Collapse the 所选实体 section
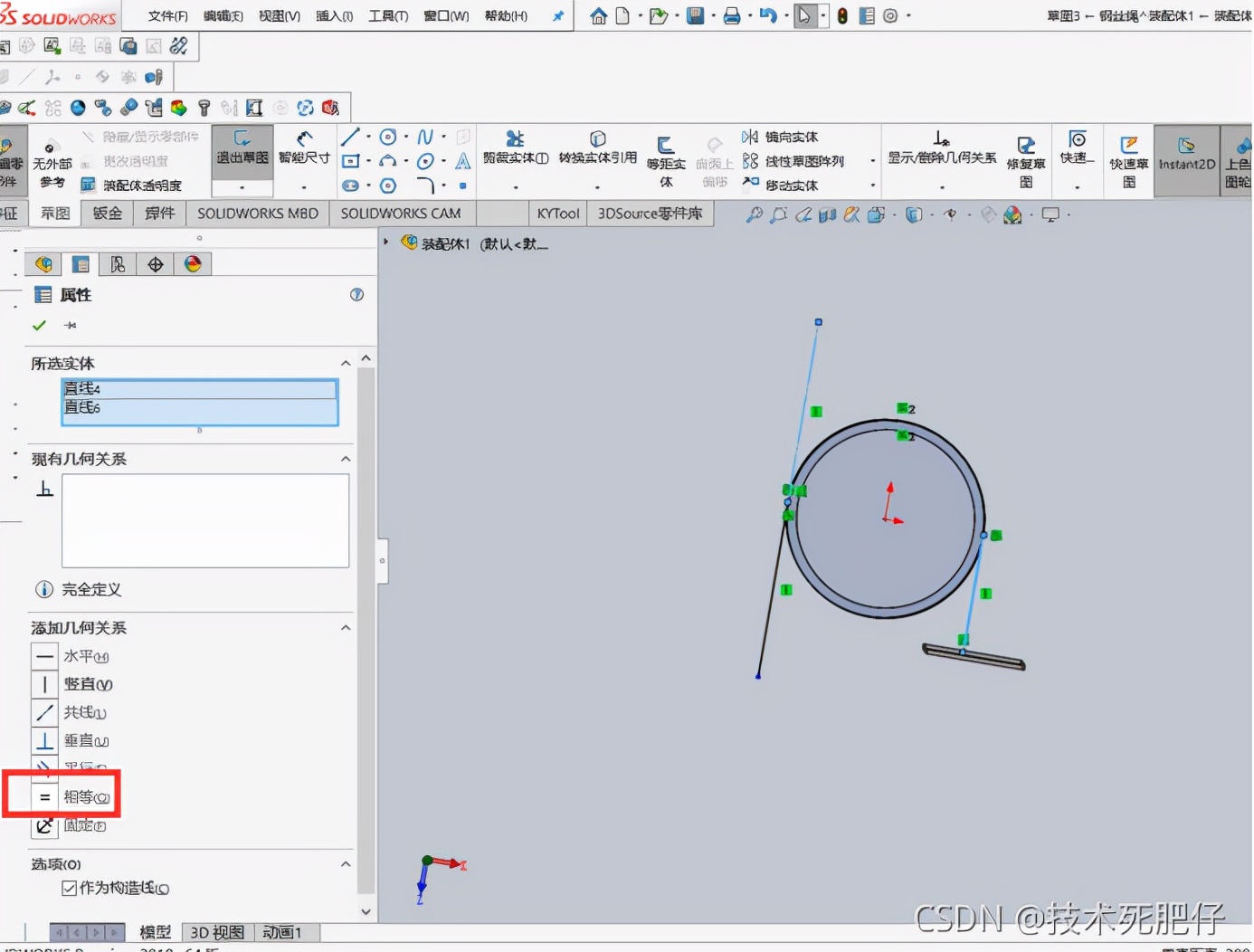The width and height of the screenshot is (1254, 952). (x=345, y=363)
